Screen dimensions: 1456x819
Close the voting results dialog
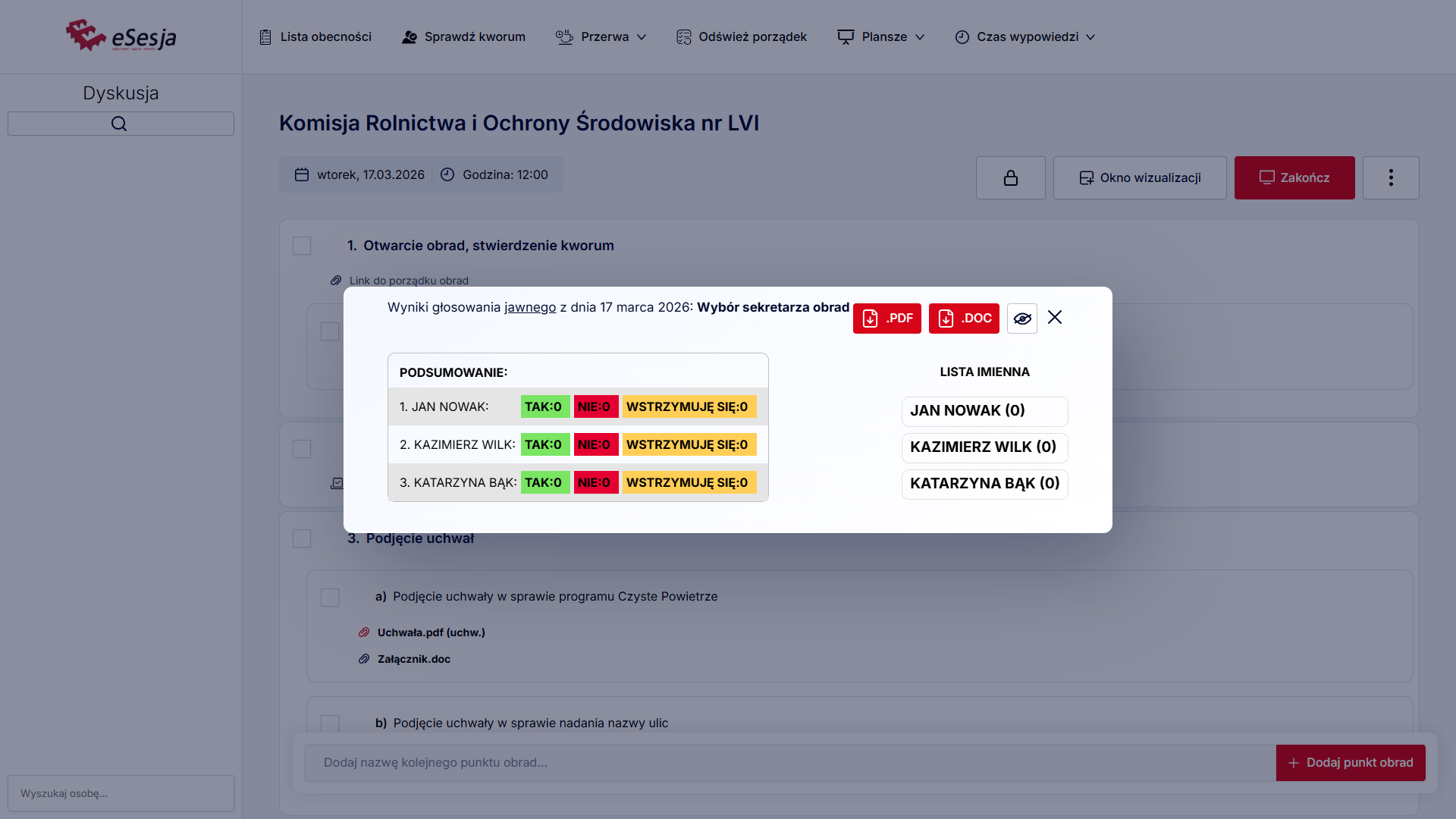(1055, 317)
